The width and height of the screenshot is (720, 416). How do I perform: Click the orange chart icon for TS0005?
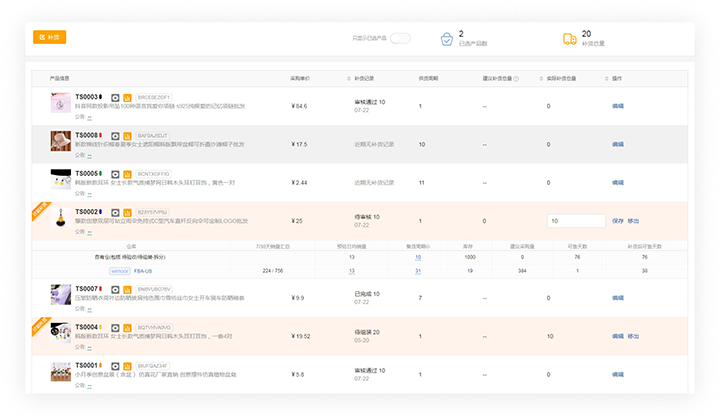[x=127, y=174]
